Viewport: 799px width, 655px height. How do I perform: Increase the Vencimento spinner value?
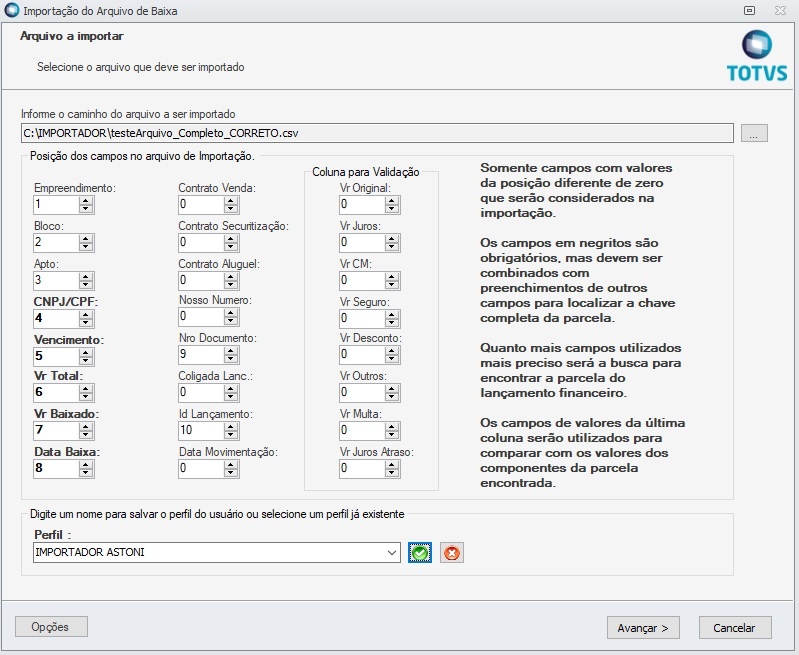[x=86, y=352]
